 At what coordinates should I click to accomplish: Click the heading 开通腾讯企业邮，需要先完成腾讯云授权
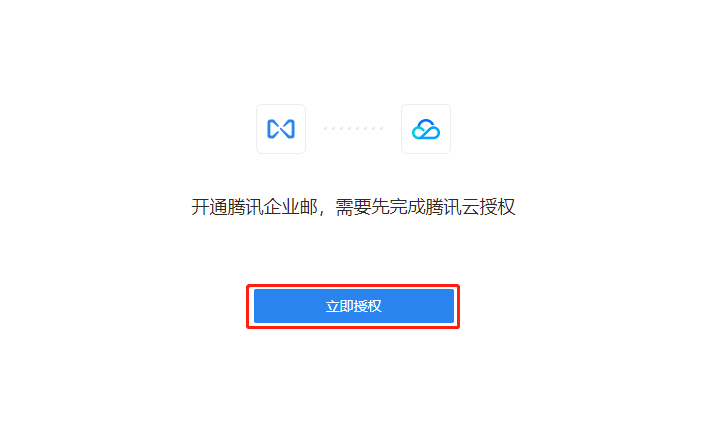[353, 207]
